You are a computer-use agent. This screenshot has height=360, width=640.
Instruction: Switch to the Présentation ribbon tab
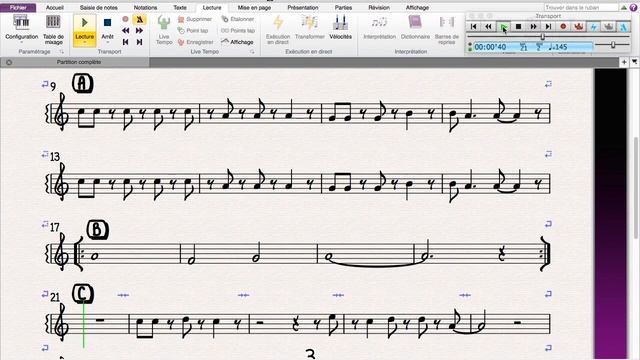[303, 7]
